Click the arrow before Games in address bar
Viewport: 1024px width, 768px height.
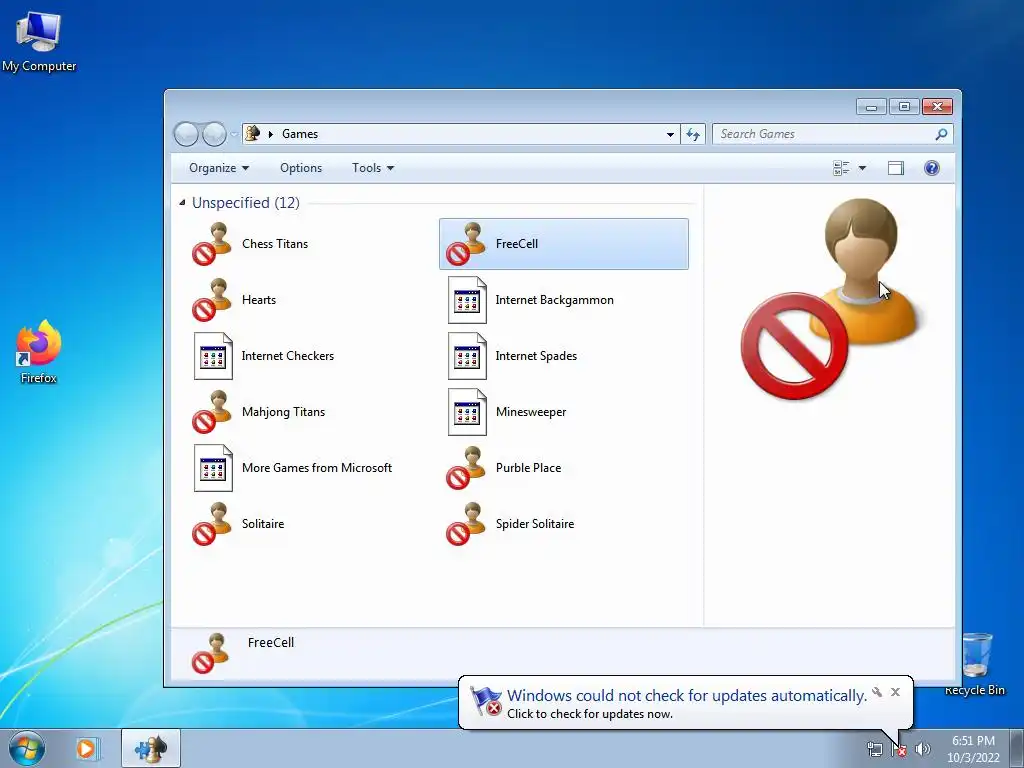pyautogui.click(x=270, y=134)
